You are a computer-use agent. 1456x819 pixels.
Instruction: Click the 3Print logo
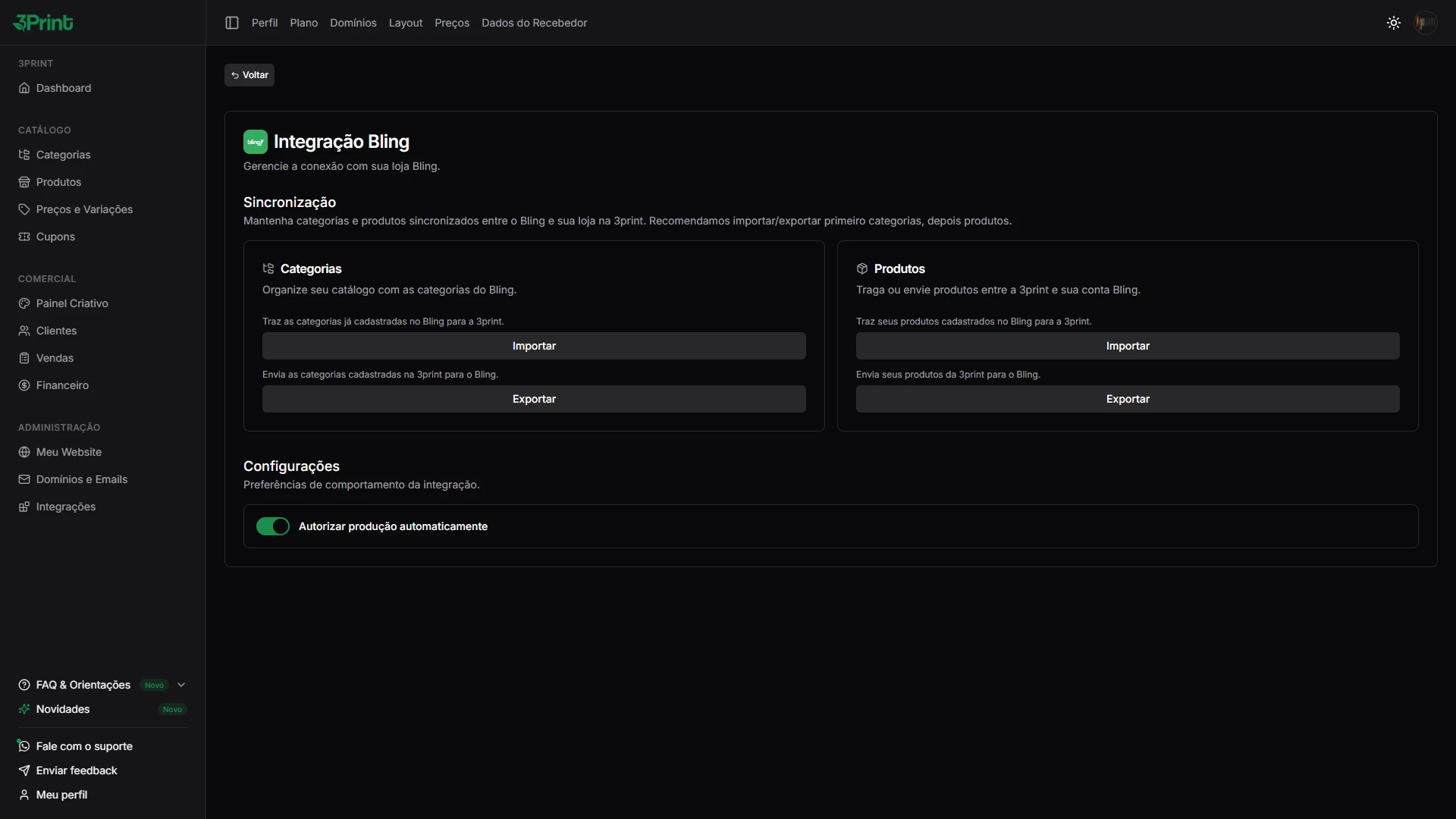pos(43,23)
